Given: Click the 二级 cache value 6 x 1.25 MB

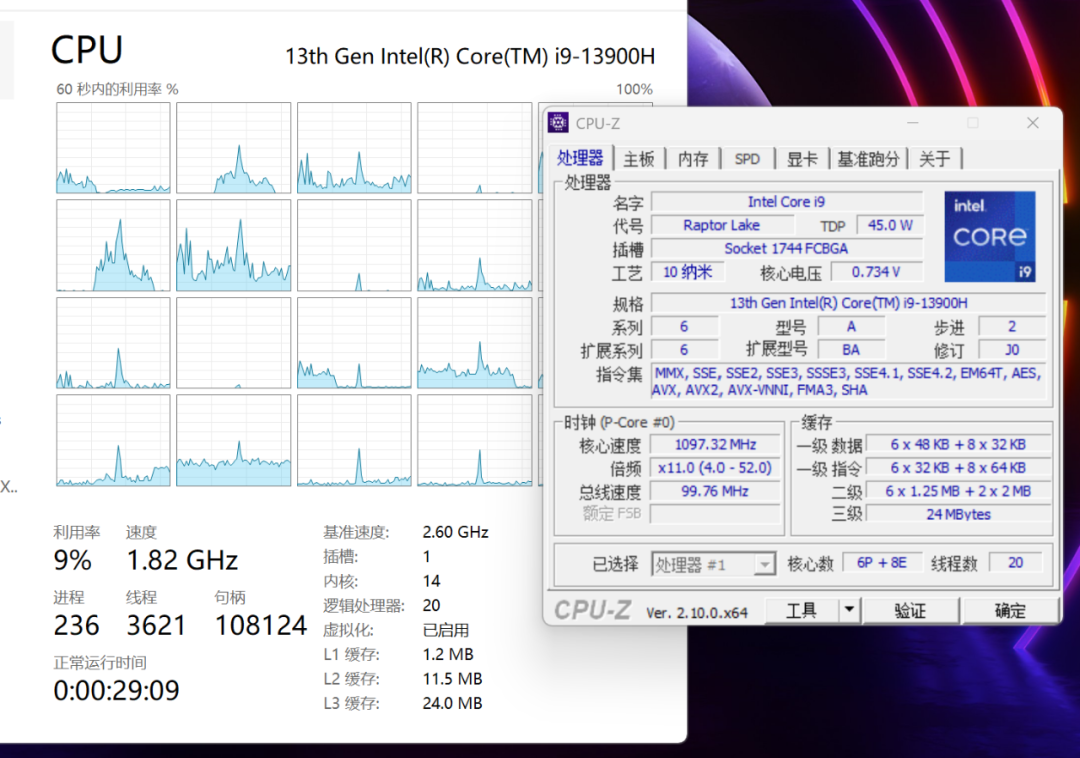Looking at the screenshot, I should pos(958,492).
